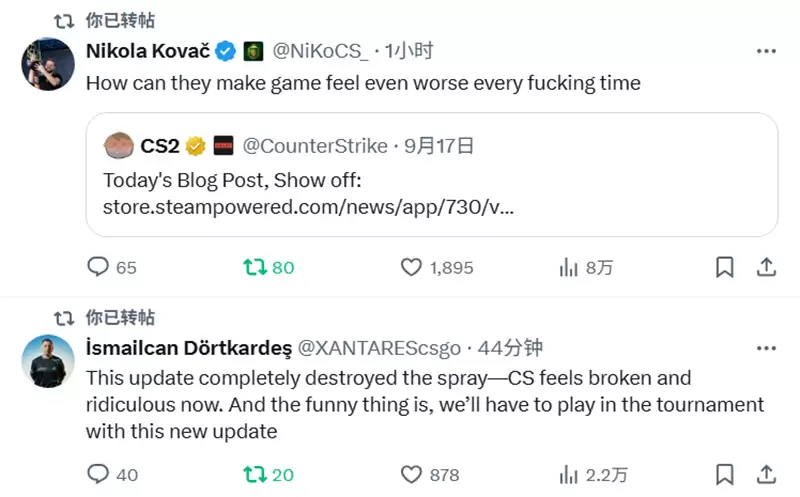Viewport: 800px width, 497px height.
Task: Open the @NiKoCS_ handle link
Action: [x=320, y=51]
